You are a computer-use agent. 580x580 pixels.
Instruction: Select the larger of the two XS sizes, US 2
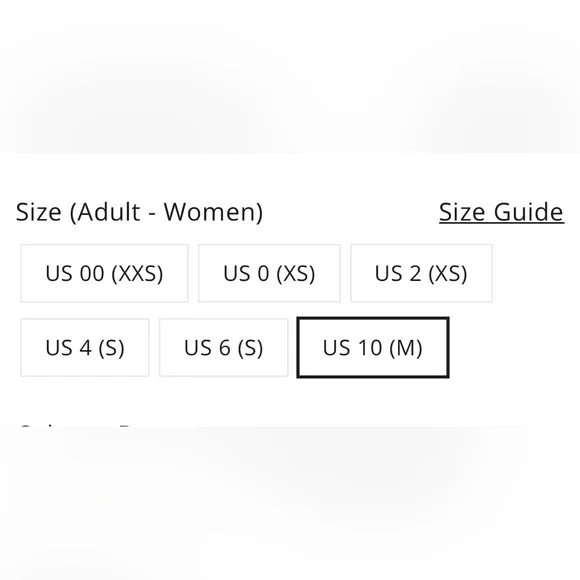[x=421, y=273]
